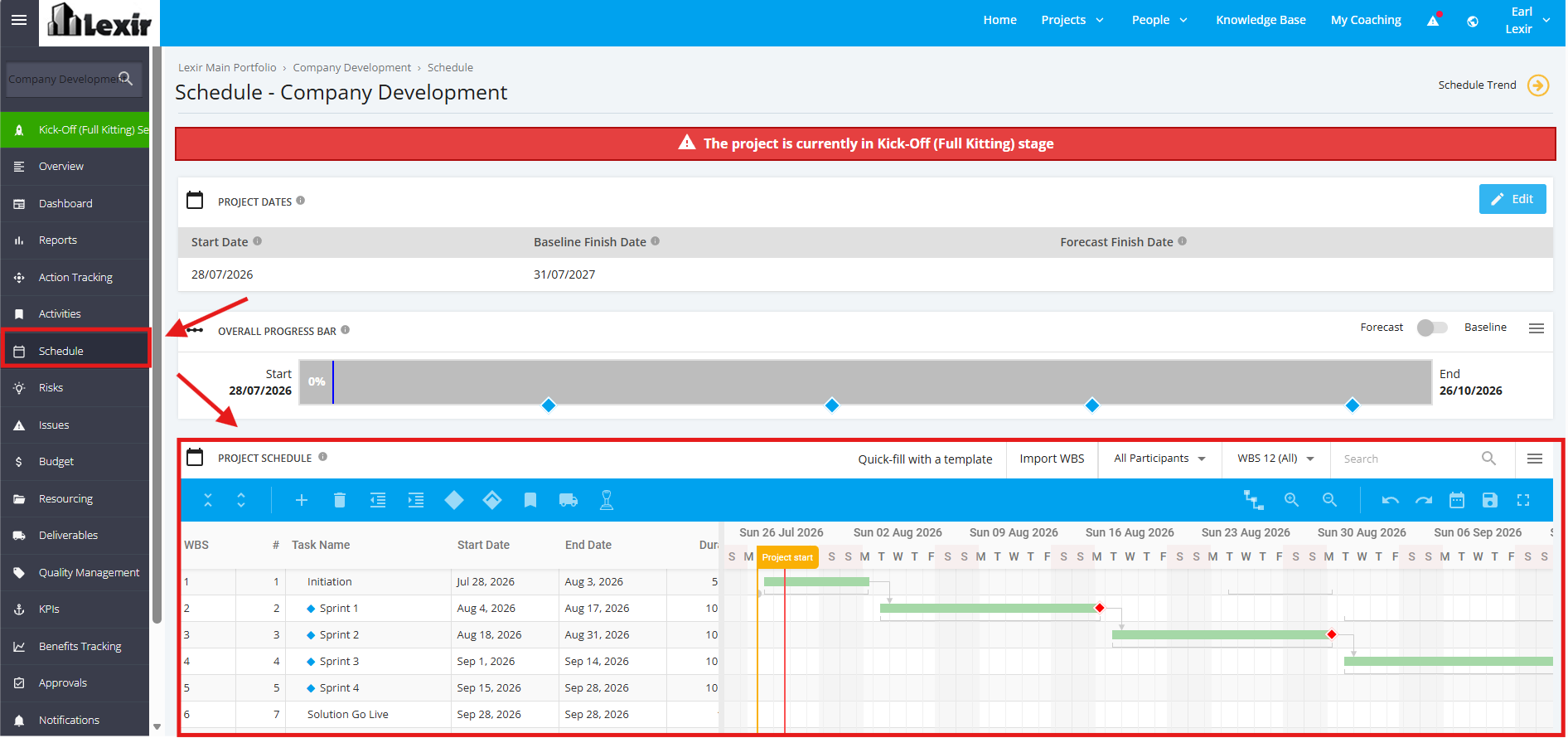Screen dimensions: 1568x738
Task: Click the outlined diamond milestone icon
Action: click(x=492, y=500)
